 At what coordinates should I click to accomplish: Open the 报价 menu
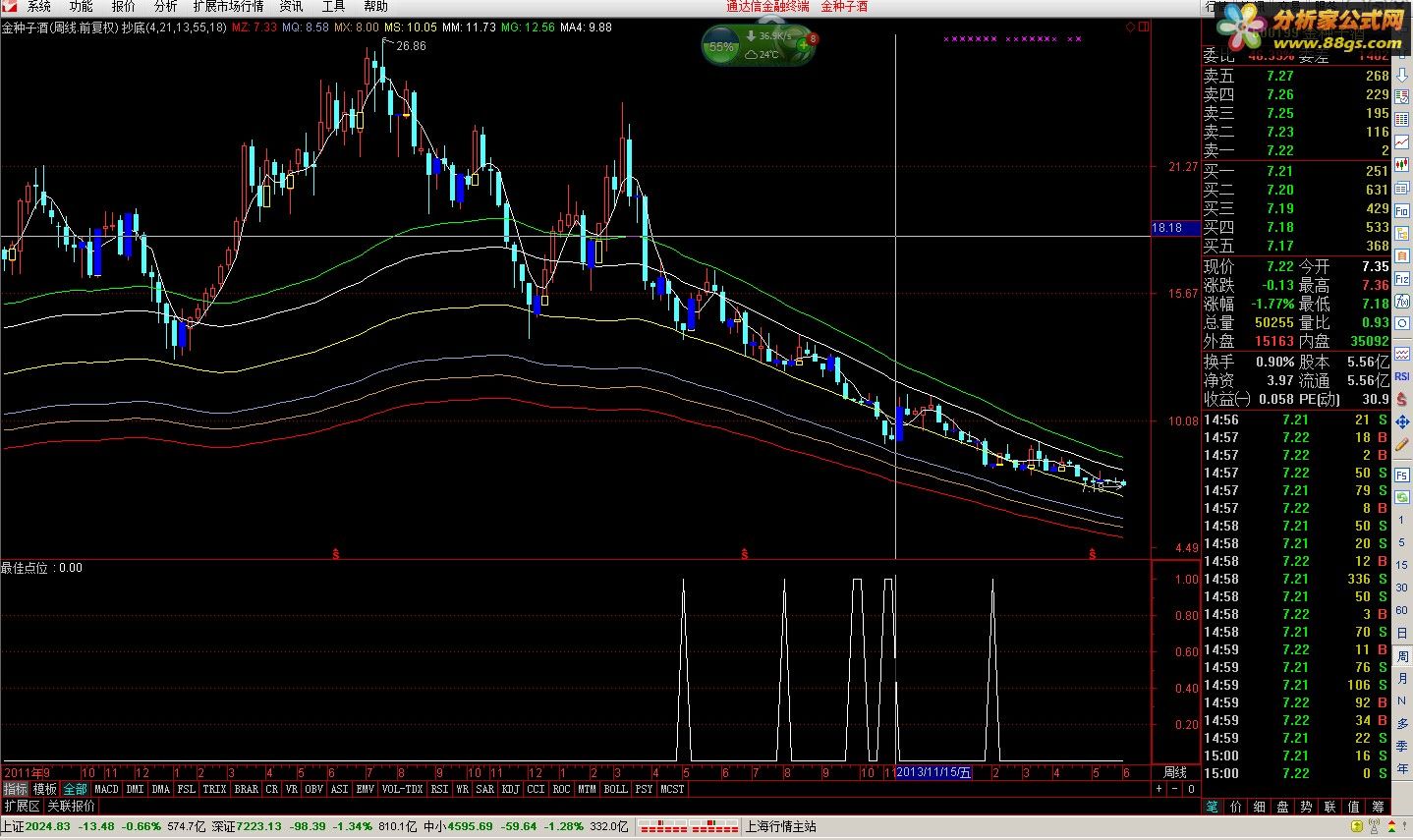tap(123, 6)
